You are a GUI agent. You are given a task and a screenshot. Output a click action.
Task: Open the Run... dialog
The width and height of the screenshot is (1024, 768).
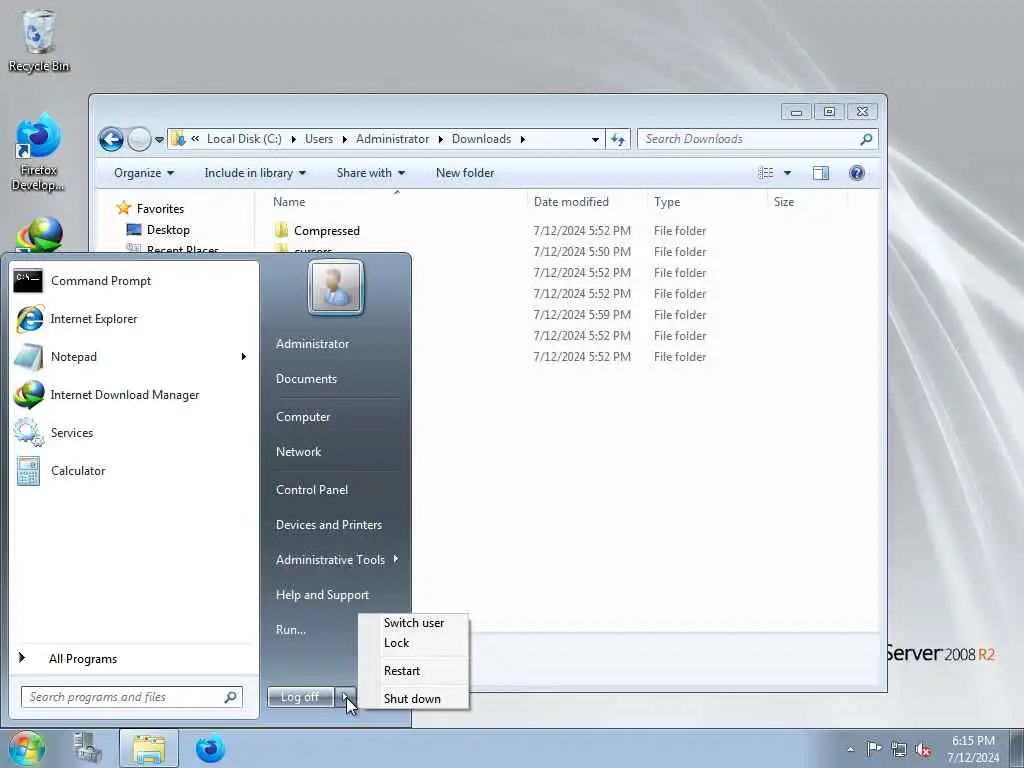(x=291, y=630)
